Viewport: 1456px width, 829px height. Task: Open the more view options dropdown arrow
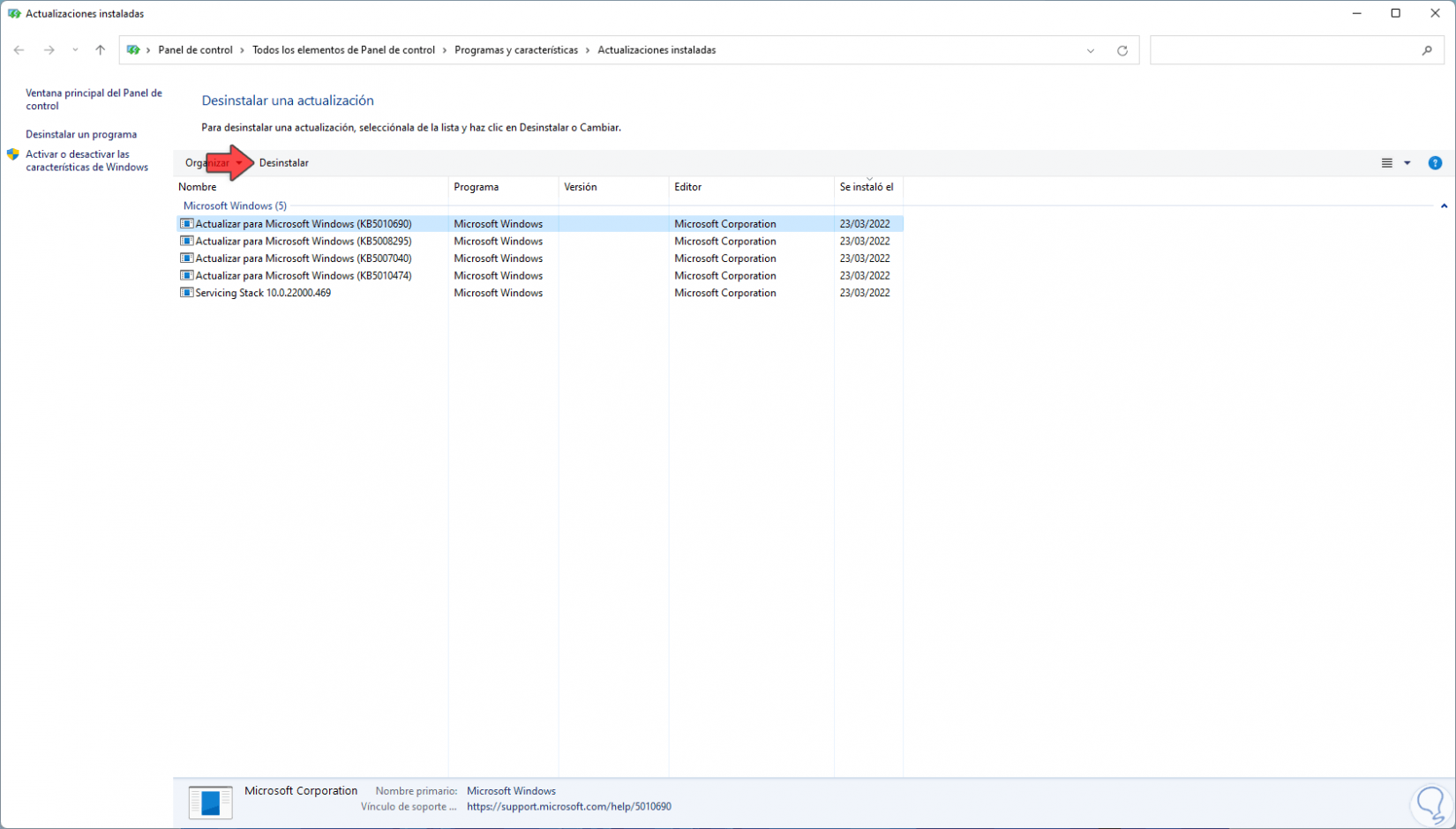click(x=1407, y=163)
